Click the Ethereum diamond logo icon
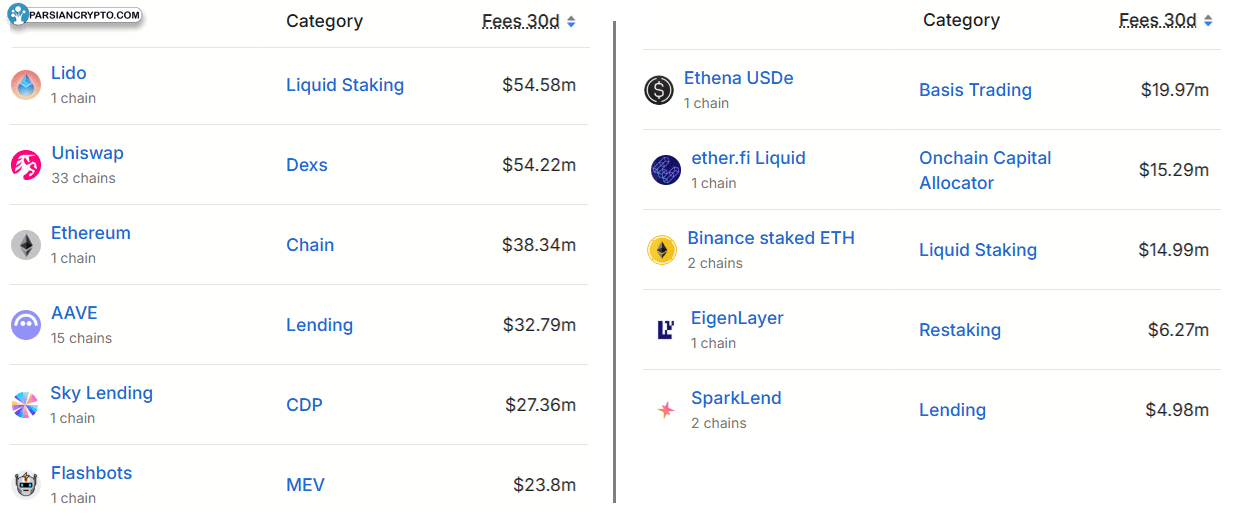1233x521 pixels. pos(26,245)
